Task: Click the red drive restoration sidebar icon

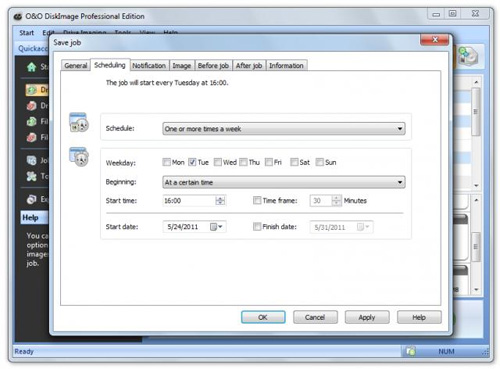Action: pyautogui.click(x=32, y=106)
